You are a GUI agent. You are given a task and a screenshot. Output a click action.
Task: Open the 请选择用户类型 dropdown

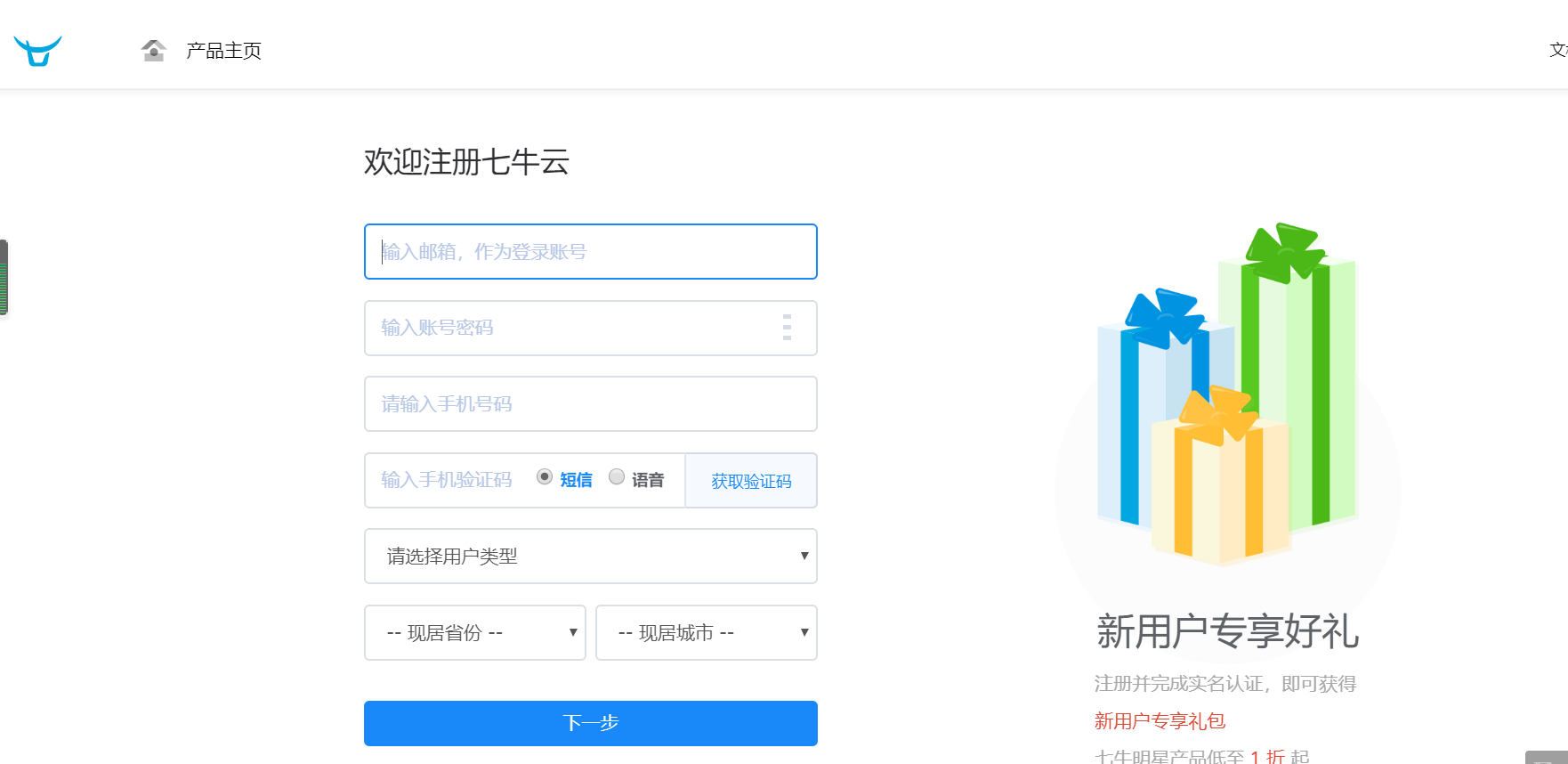(x=591, y=557)
